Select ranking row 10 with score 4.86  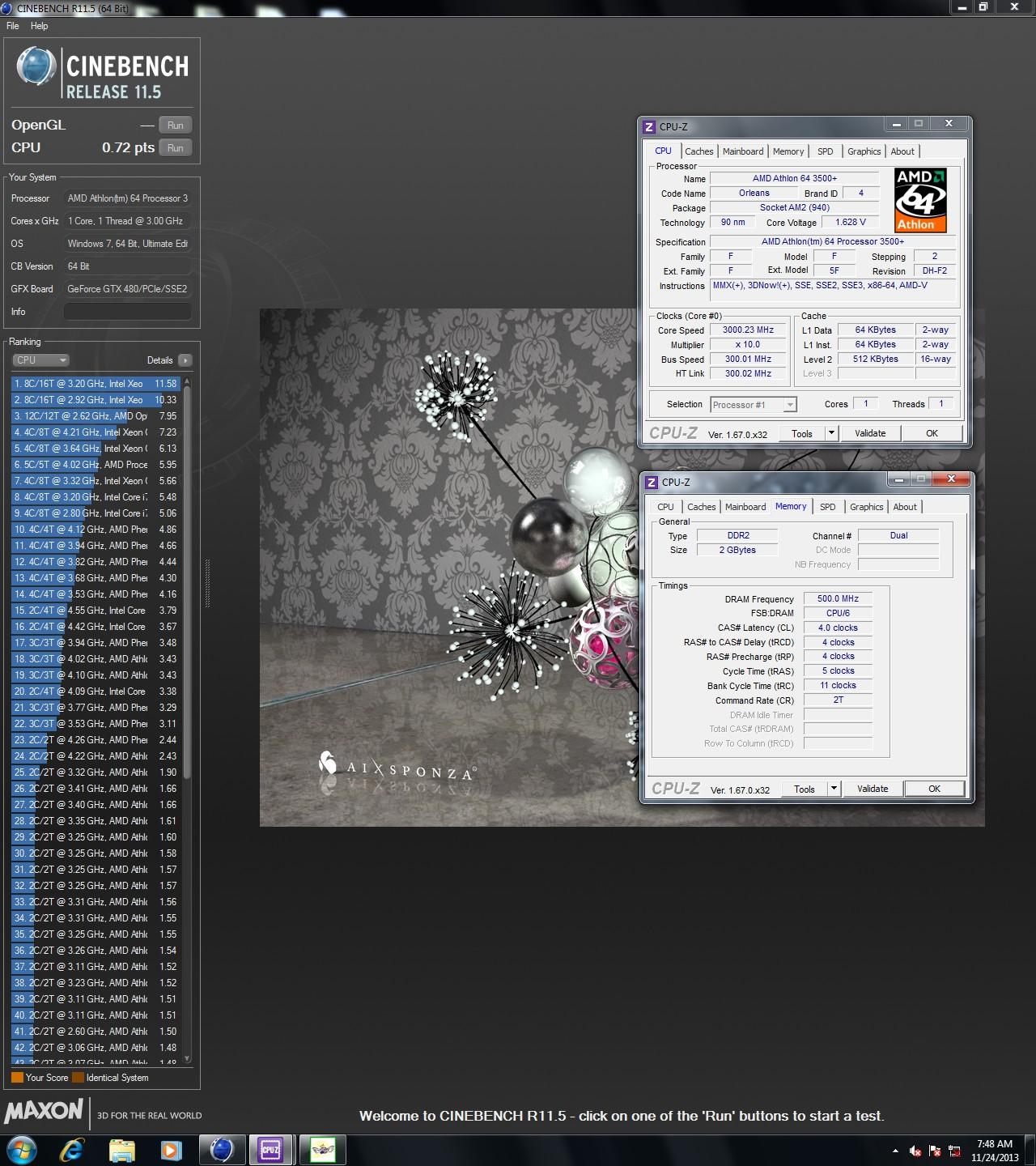[x=96, y=530]
